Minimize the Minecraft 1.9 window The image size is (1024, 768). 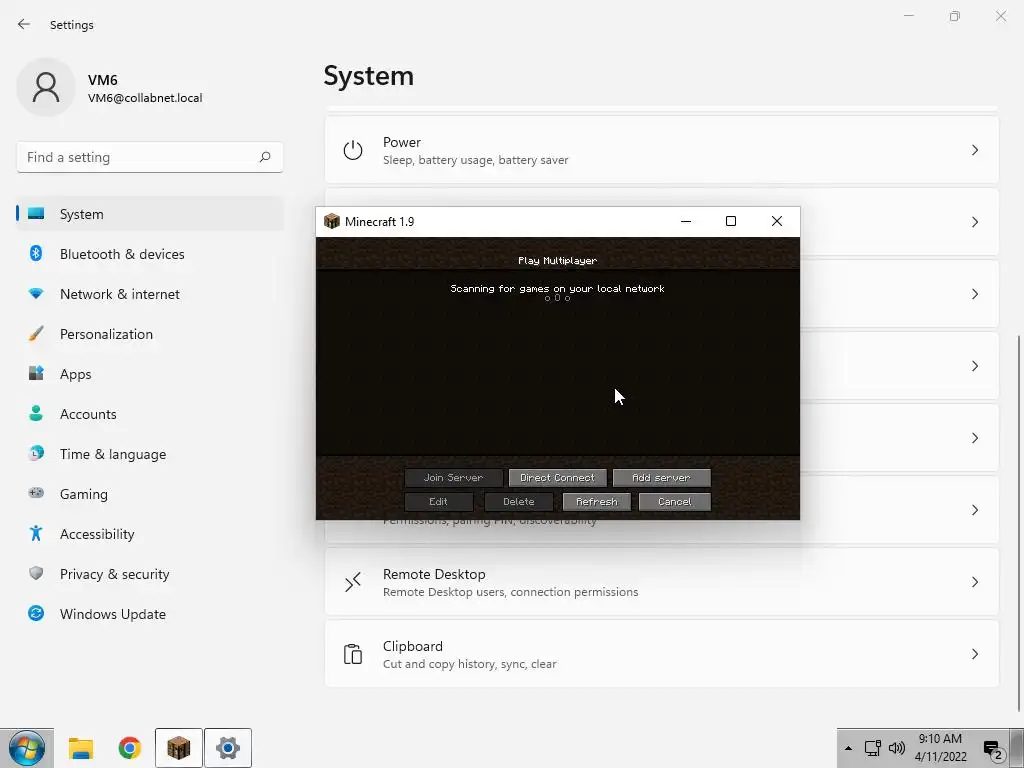click(x=686, y=221)
